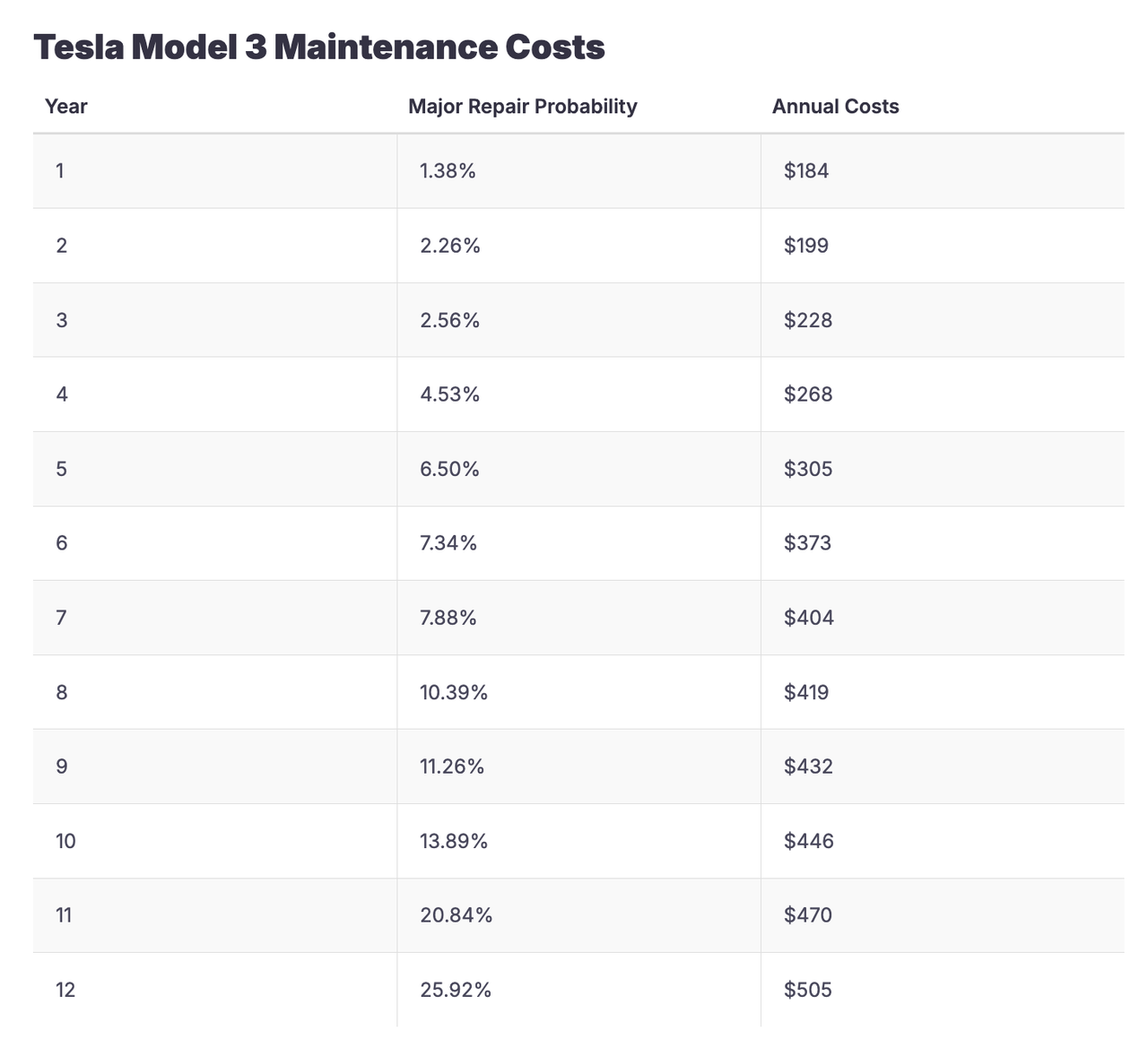Select the 4.53% repair probability cell
Screen dimensions: 1148x1048
[x=450, y=394]
